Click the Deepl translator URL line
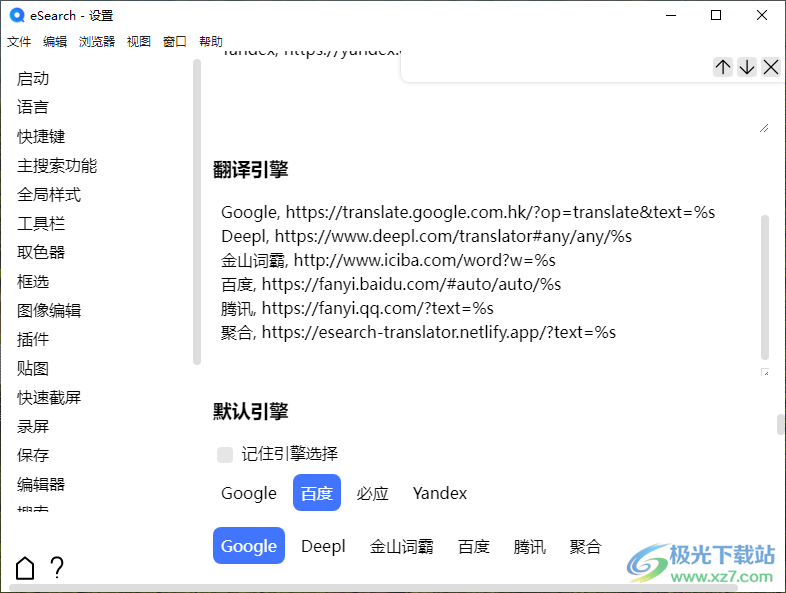 click(x=427, y=236)
